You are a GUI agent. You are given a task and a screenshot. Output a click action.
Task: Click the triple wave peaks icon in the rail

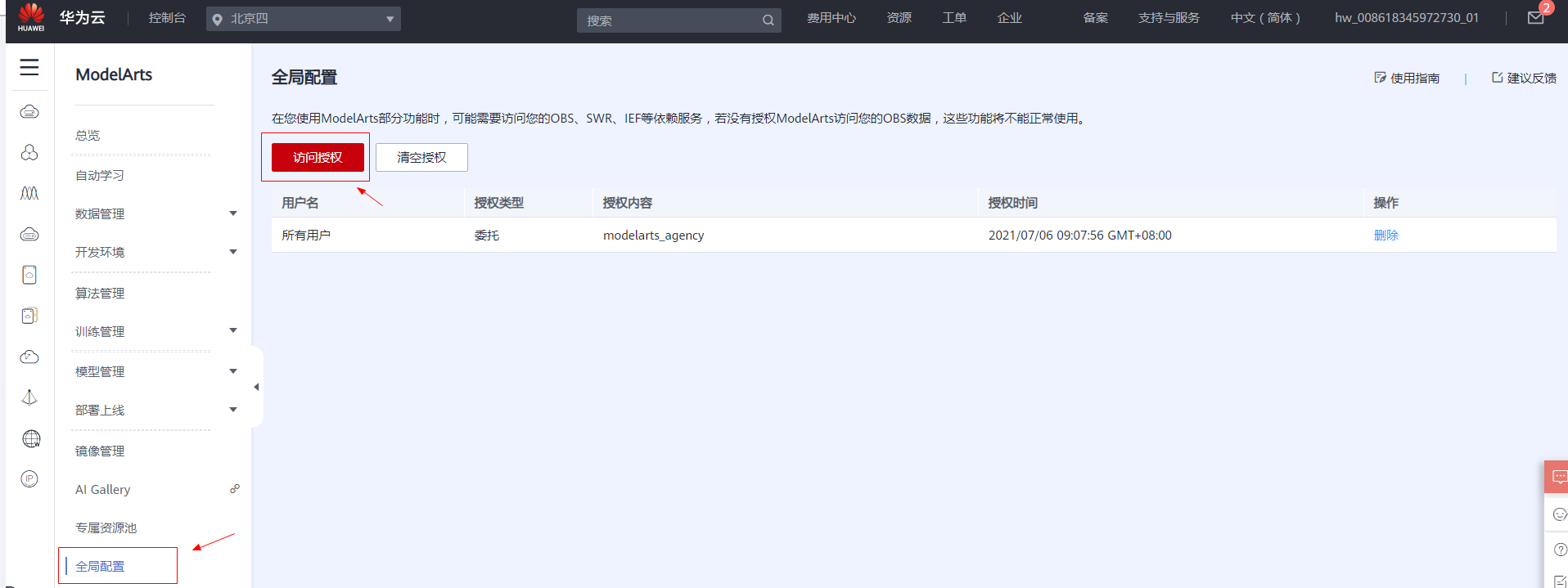(x=29, y=193)
